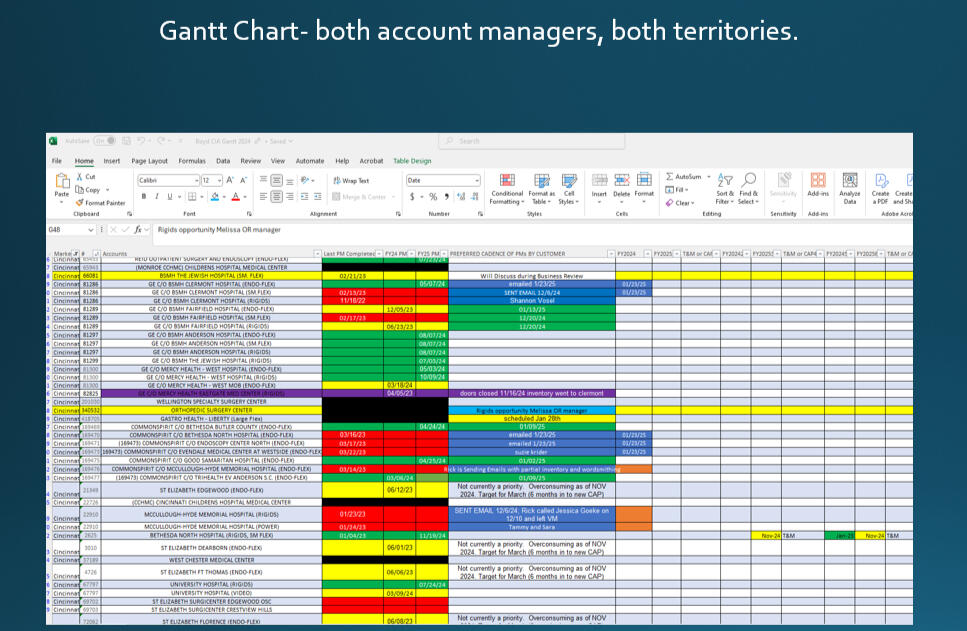Switch to the Page Layout tab

tap(149, 161)
